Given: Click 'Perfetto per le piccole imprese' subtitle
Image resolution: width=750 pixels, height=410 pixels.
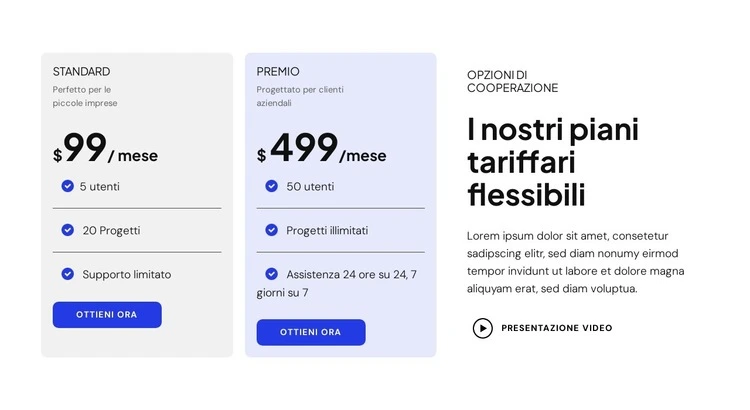Looking at the screenshot, I should click(x=85, y=96).
